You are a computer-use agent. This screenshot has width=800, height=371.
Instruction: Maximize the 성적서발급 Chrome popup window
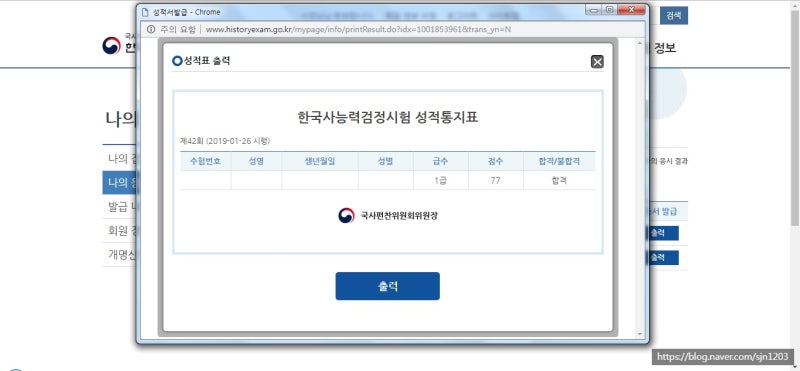pyautogui.click(x=609, y=10)
